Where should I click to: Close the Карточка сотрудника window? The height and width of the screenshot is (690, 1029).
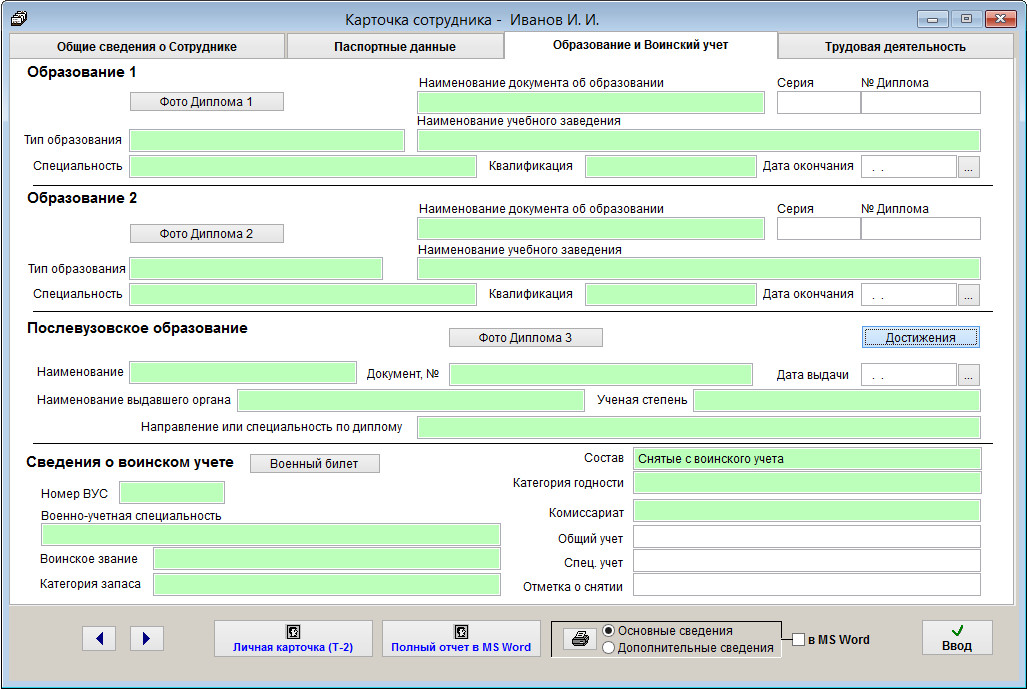[x=1001, y=19]
